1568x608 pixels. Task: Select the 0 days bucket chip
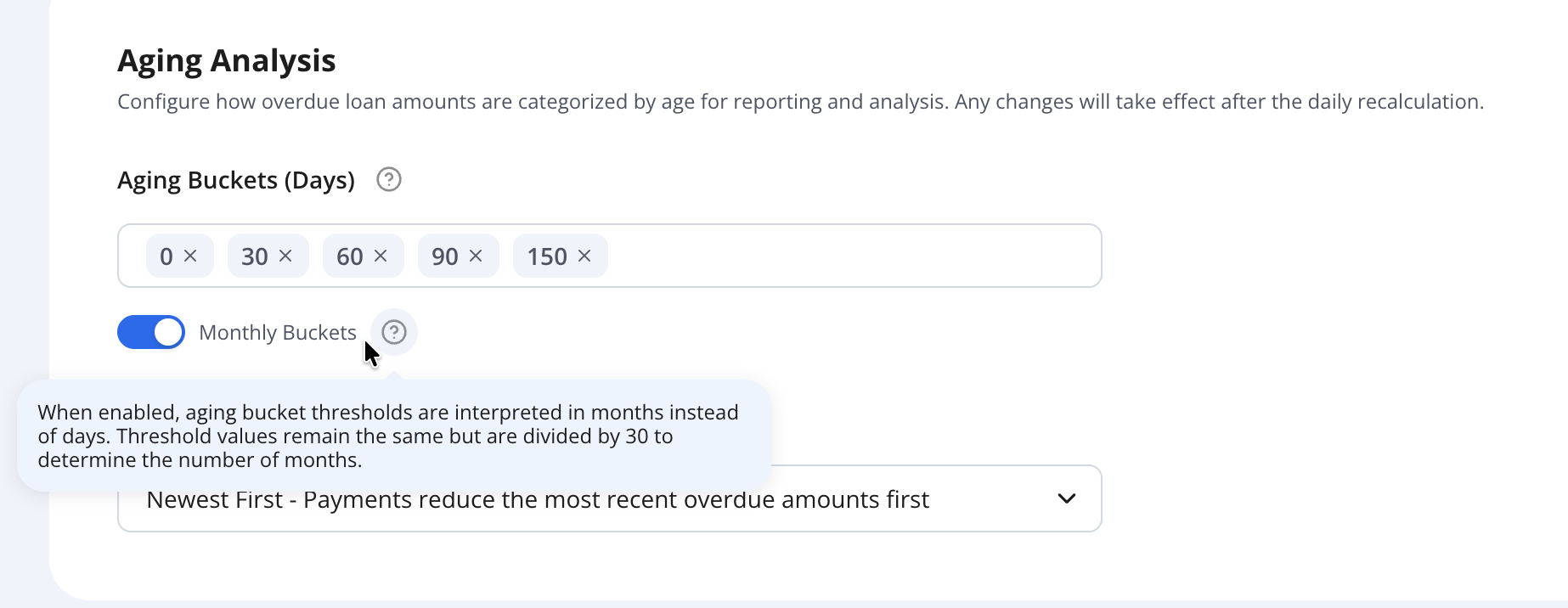click(x=166, y=256)
